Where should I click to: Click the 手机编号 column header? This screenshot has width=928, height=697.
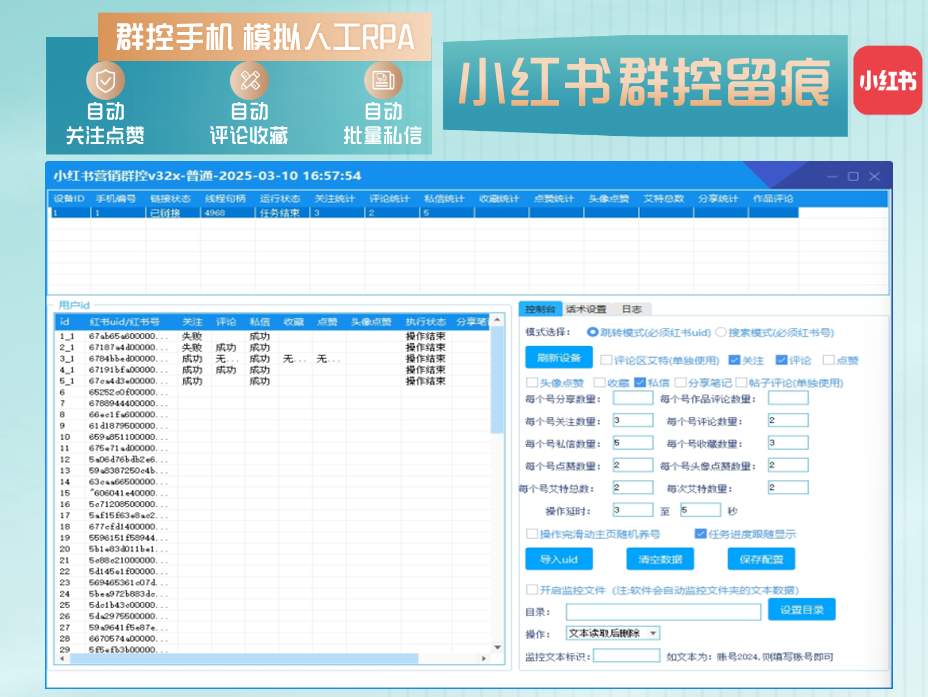coord(116,199)
